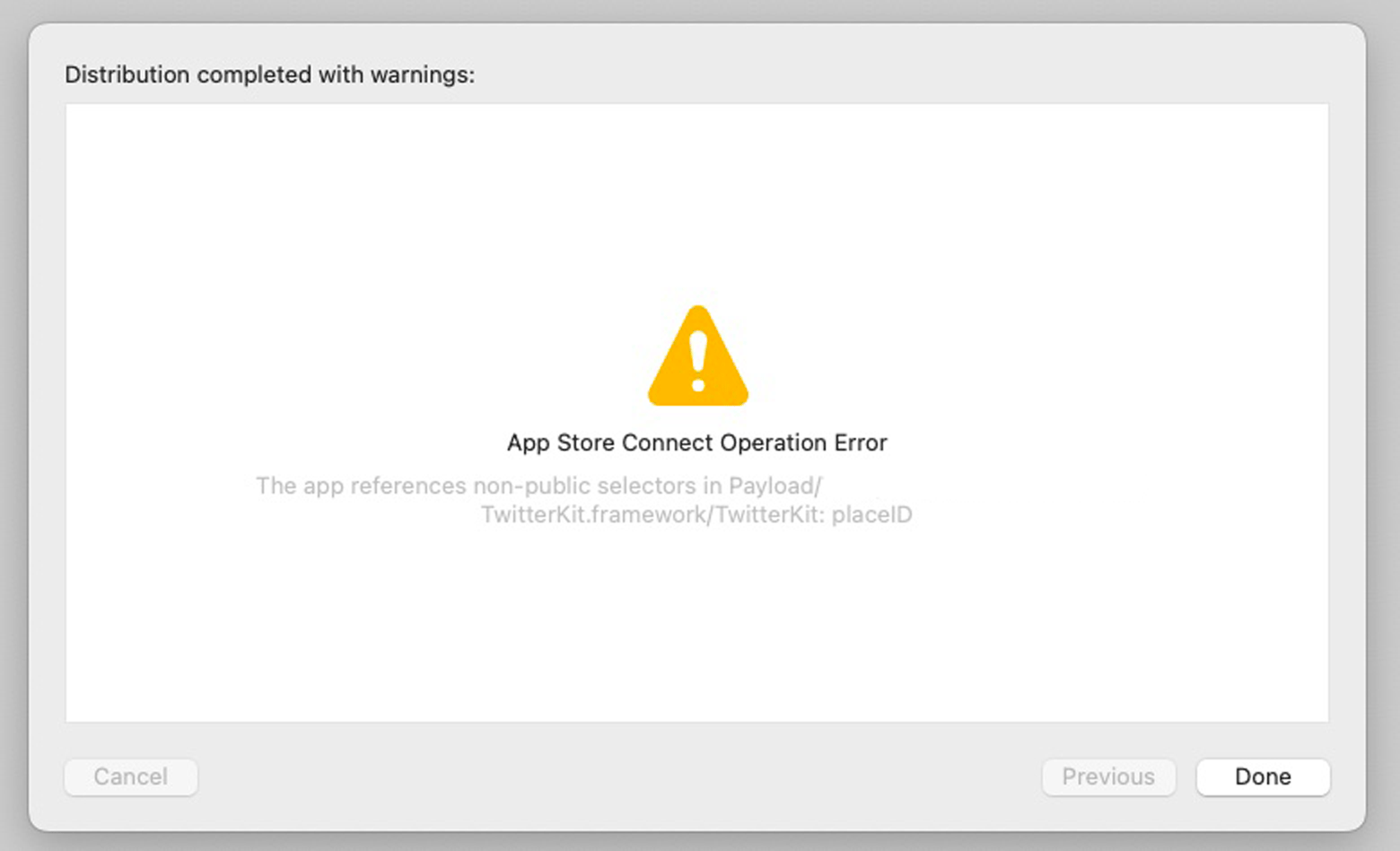Click the word Connect in the heading

coord(667,443)
